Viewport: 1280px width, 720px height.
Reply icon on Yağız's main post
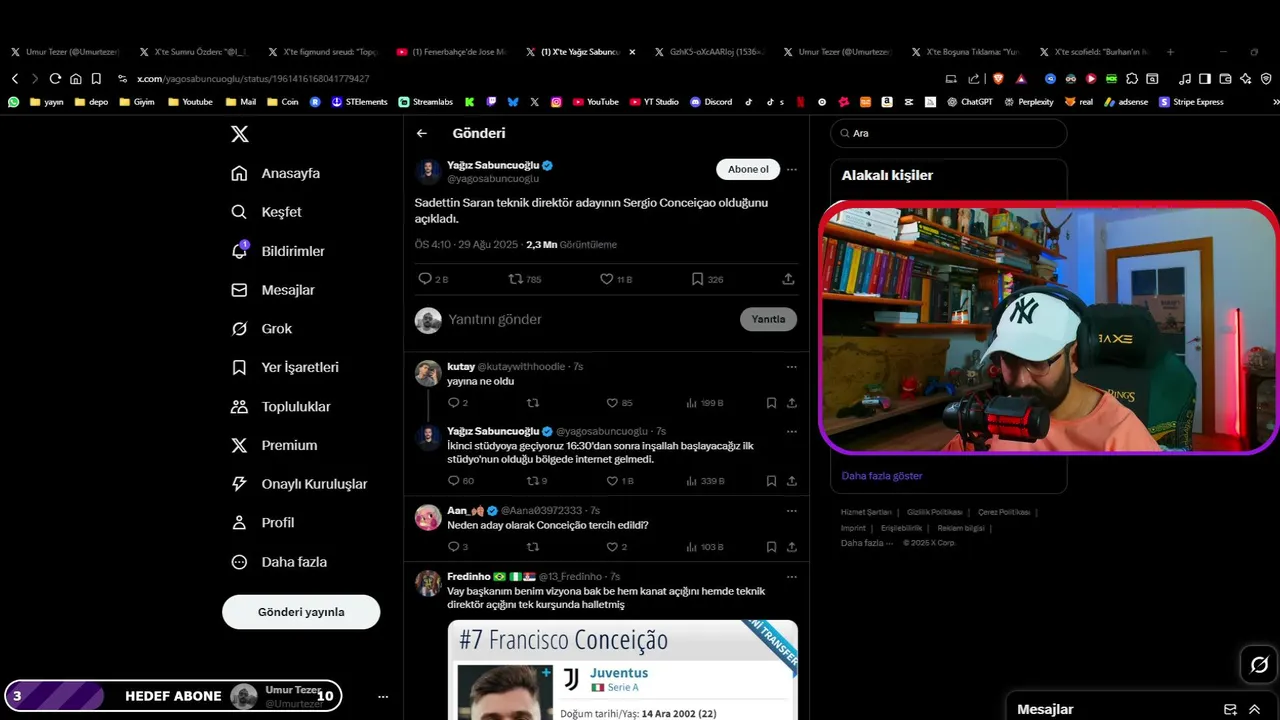pos(425,279)
